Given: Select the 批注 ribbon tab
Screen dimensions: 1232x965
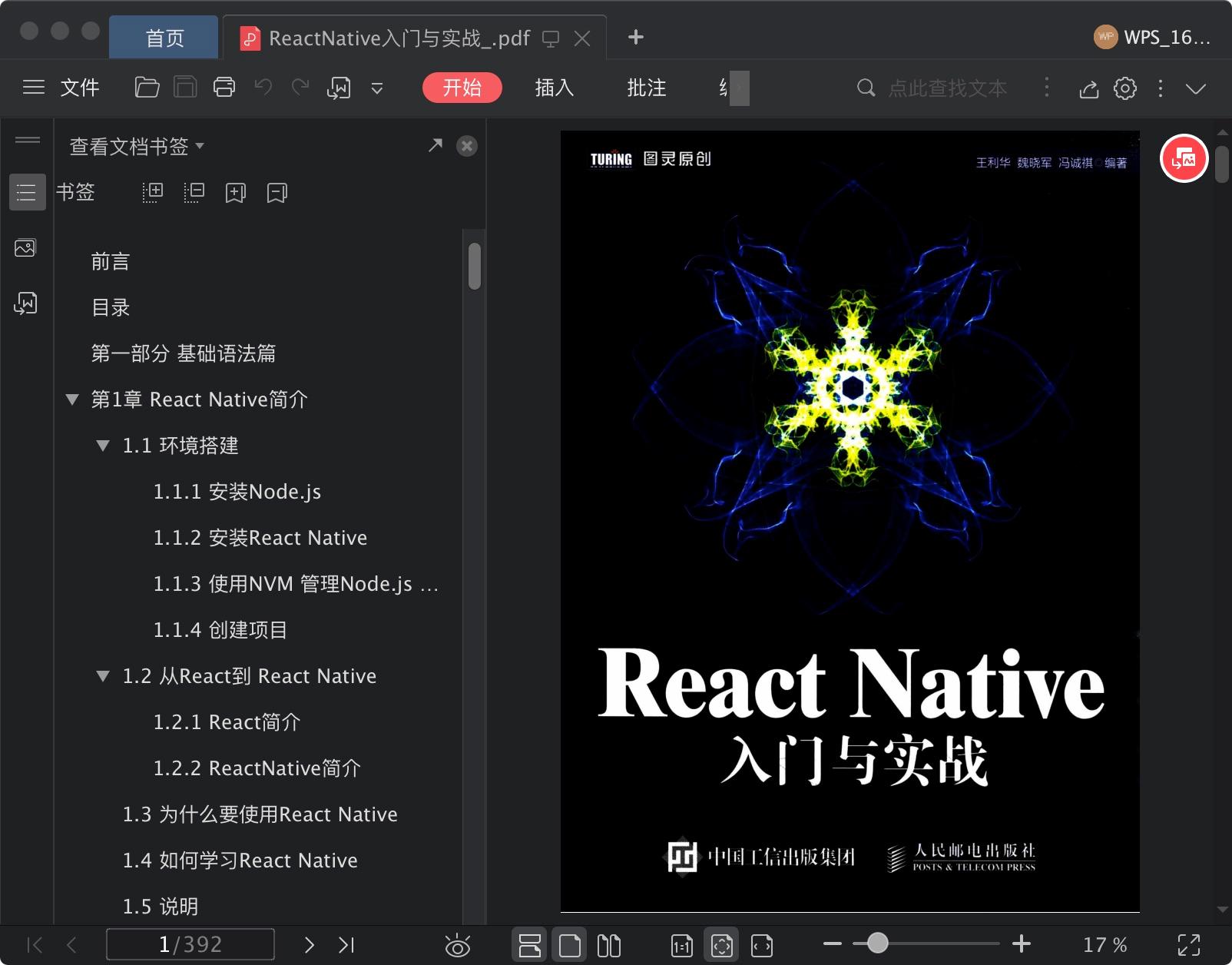Looking at the screenshot, I should pyautogui.click(x=647, y=88).
